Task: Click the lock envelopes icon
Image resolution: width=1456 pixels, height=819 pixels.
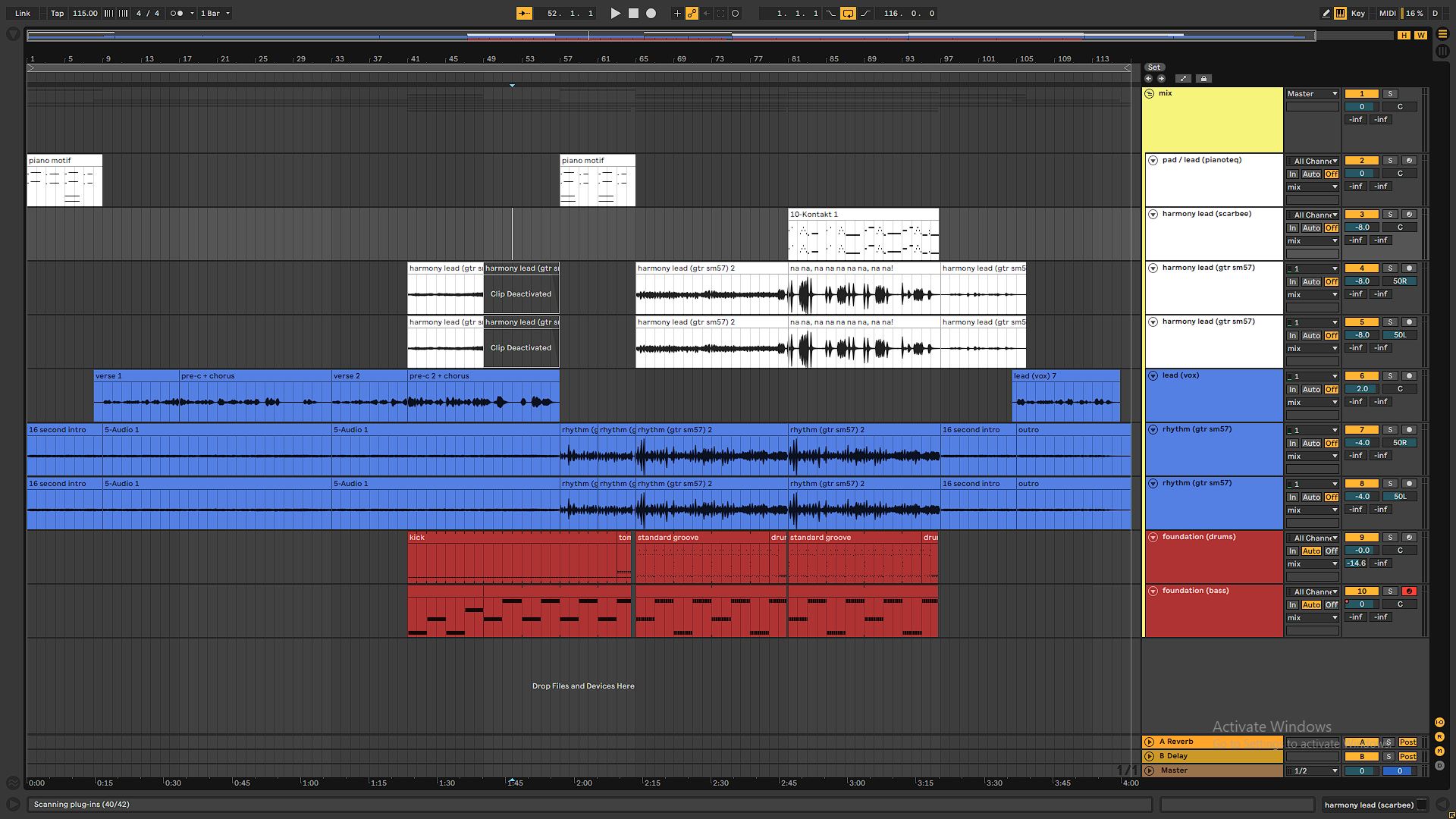Action: [1203, 79]
